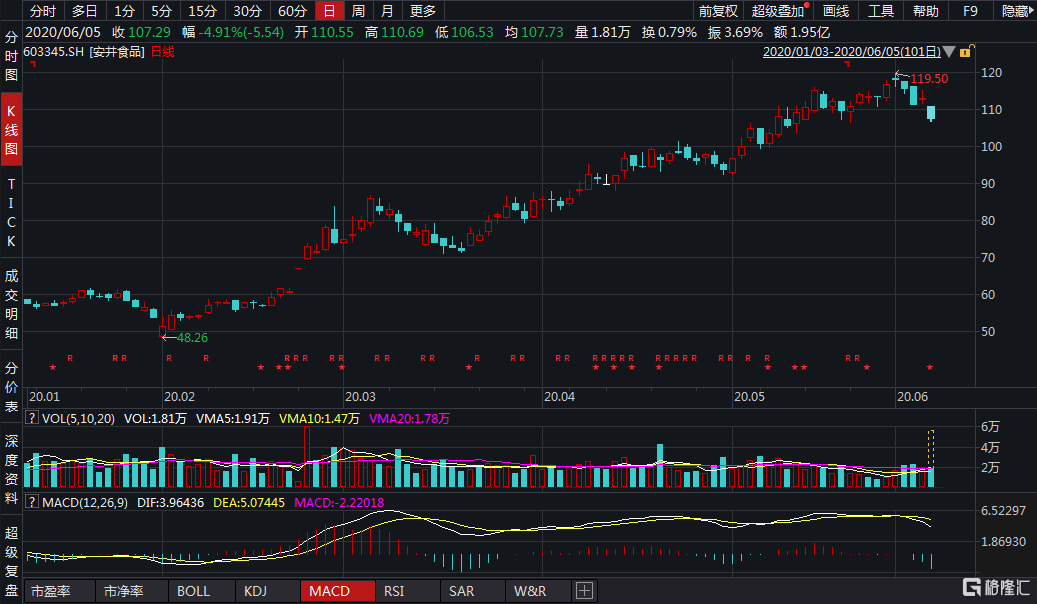Screen dimensions: 1037x604
Task: Select the 60分 timeframe
Action: point(292,11)
